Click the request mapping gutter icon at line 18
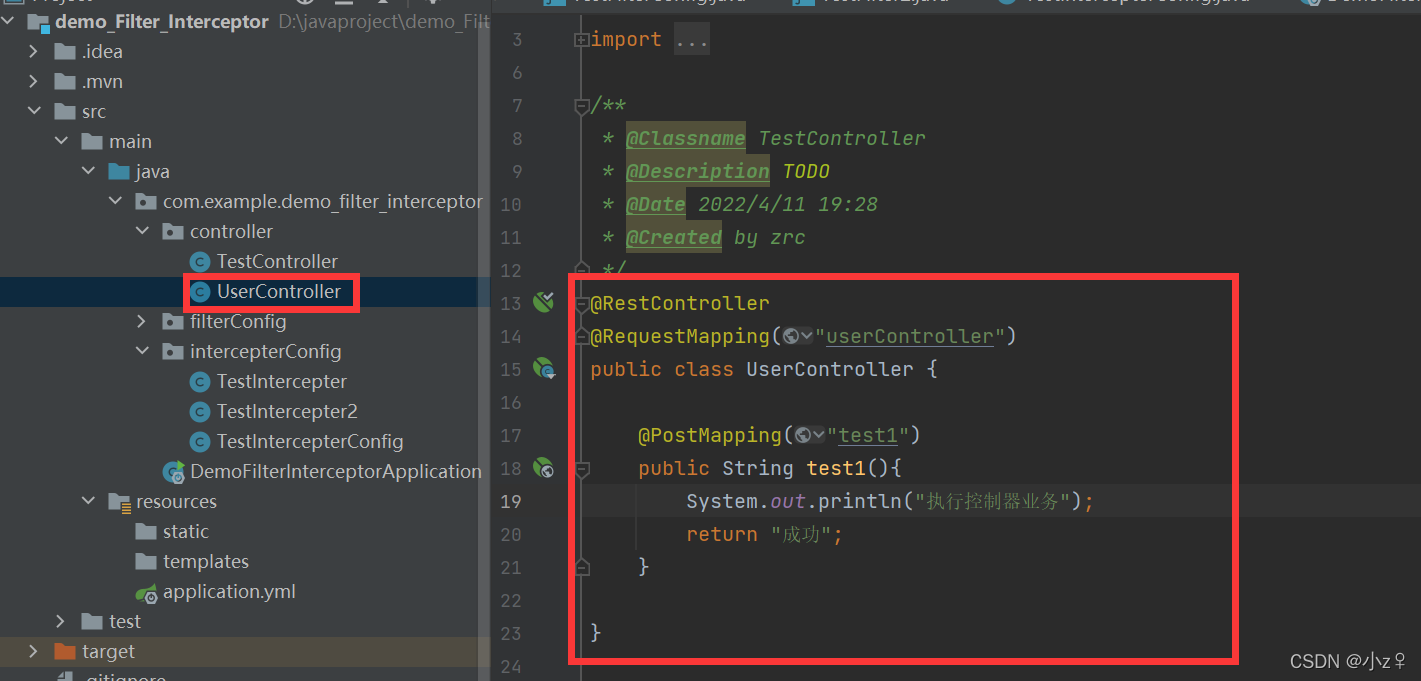 coord(543,467)
